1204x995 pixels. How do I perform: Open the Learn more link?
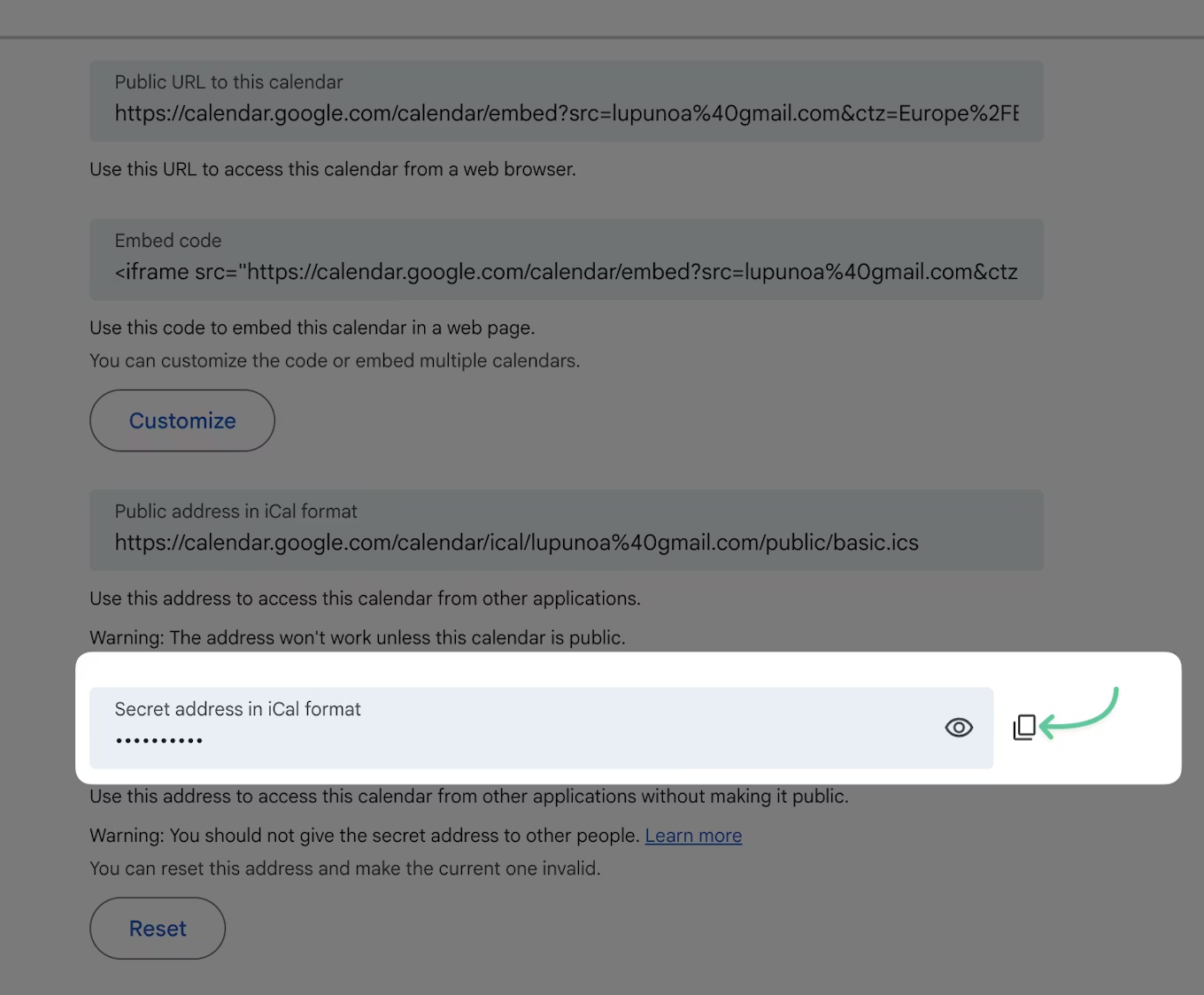(693, 836)
